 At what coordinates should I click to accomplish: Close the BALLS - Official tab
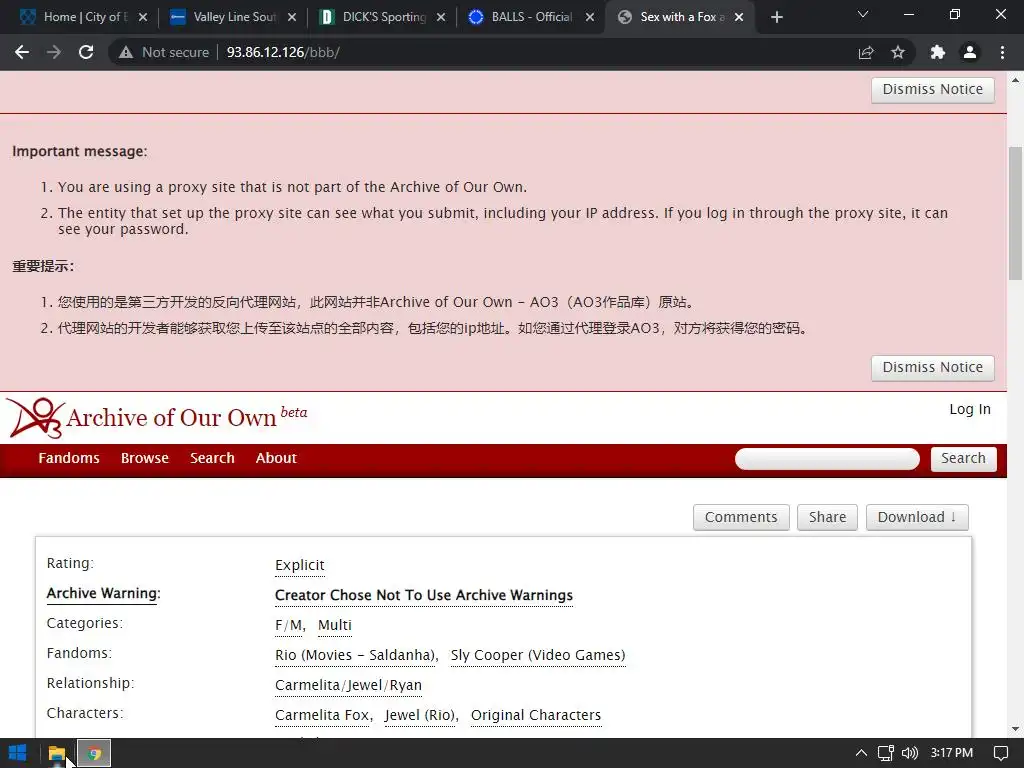pos(590,17)
